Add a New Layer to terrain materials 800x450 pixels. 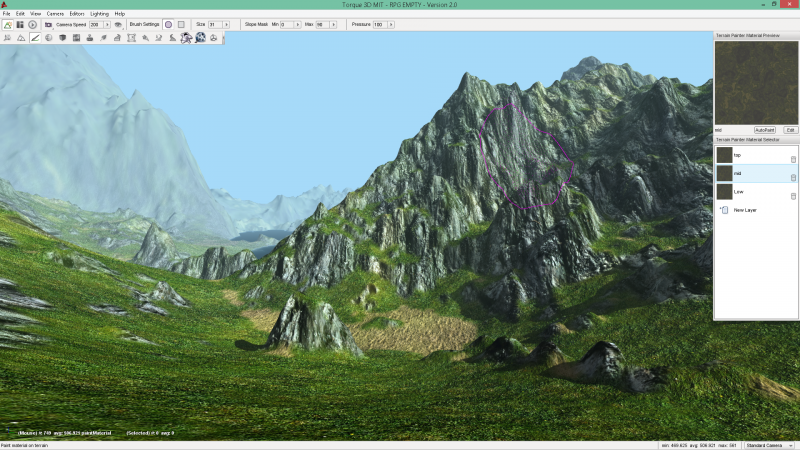745,210
